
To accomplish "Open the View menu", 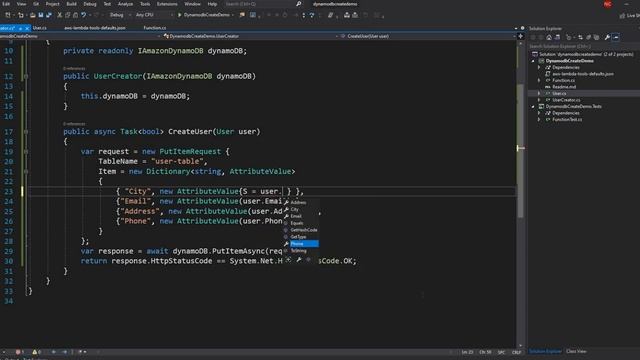I will pos(21,4).
